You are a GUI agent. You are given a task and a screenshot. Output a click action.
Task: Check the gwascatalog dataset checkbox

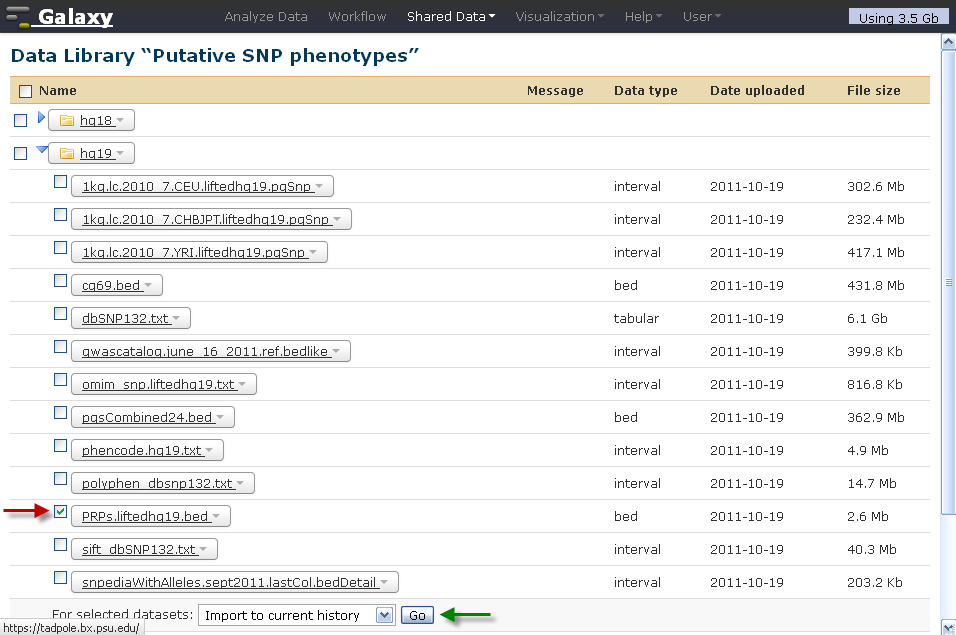click(x=60, y=346)
